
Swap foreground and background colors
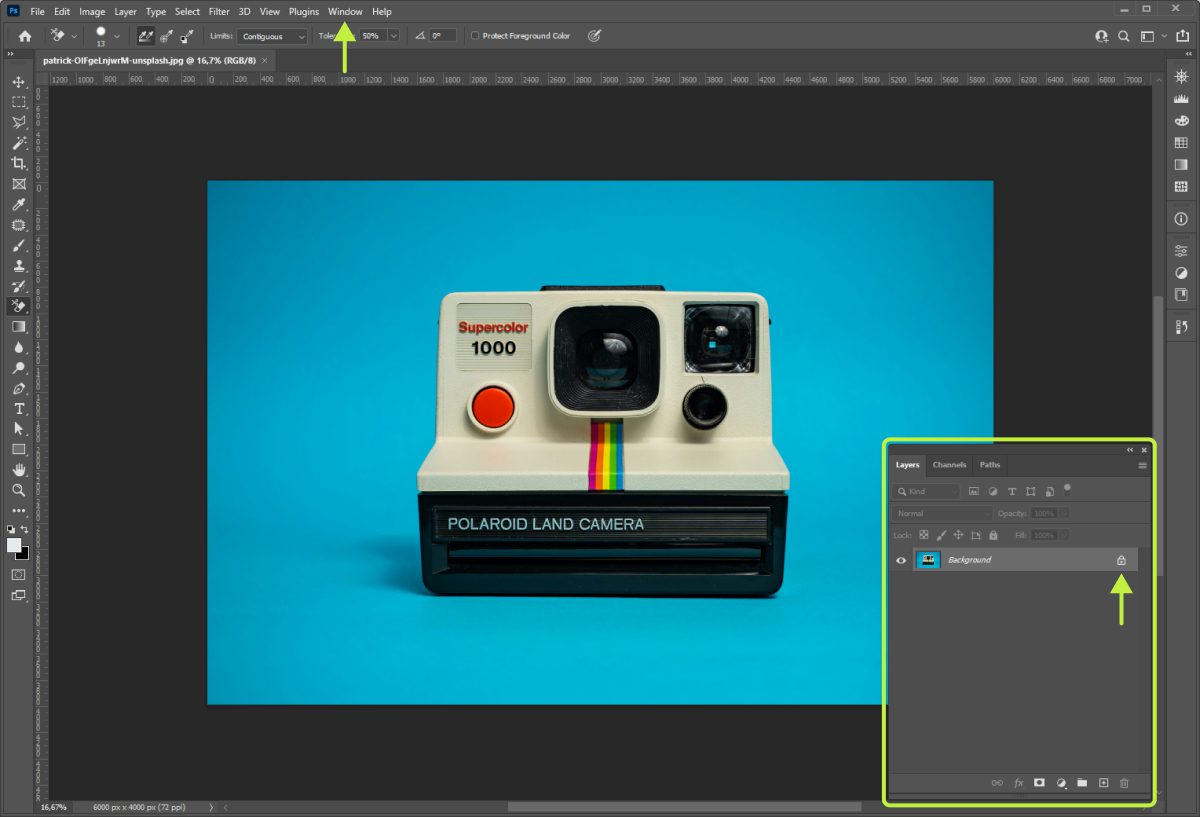(x=24, y=529)
